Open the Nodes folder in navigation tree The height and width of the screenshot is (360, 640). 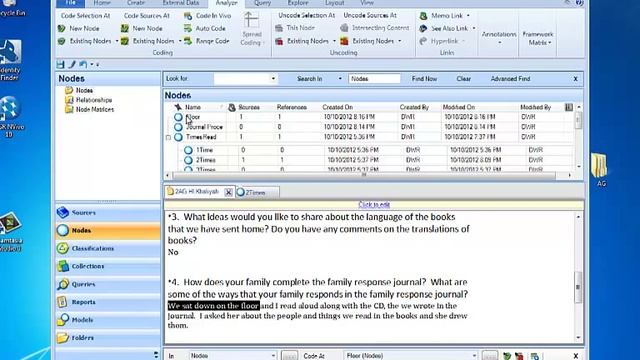[79, 90]
